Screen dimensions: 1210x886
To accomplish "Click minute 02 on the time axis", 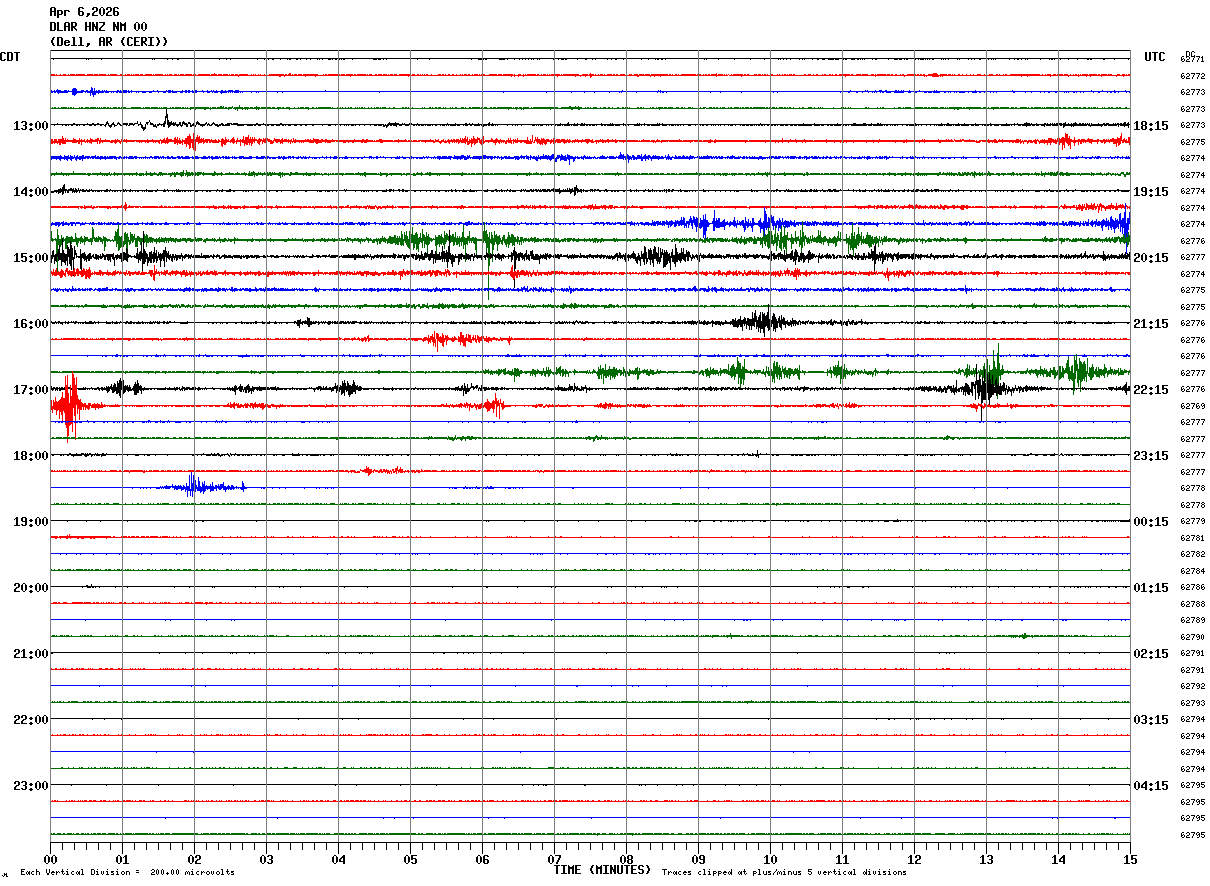I will coord(195,859).
